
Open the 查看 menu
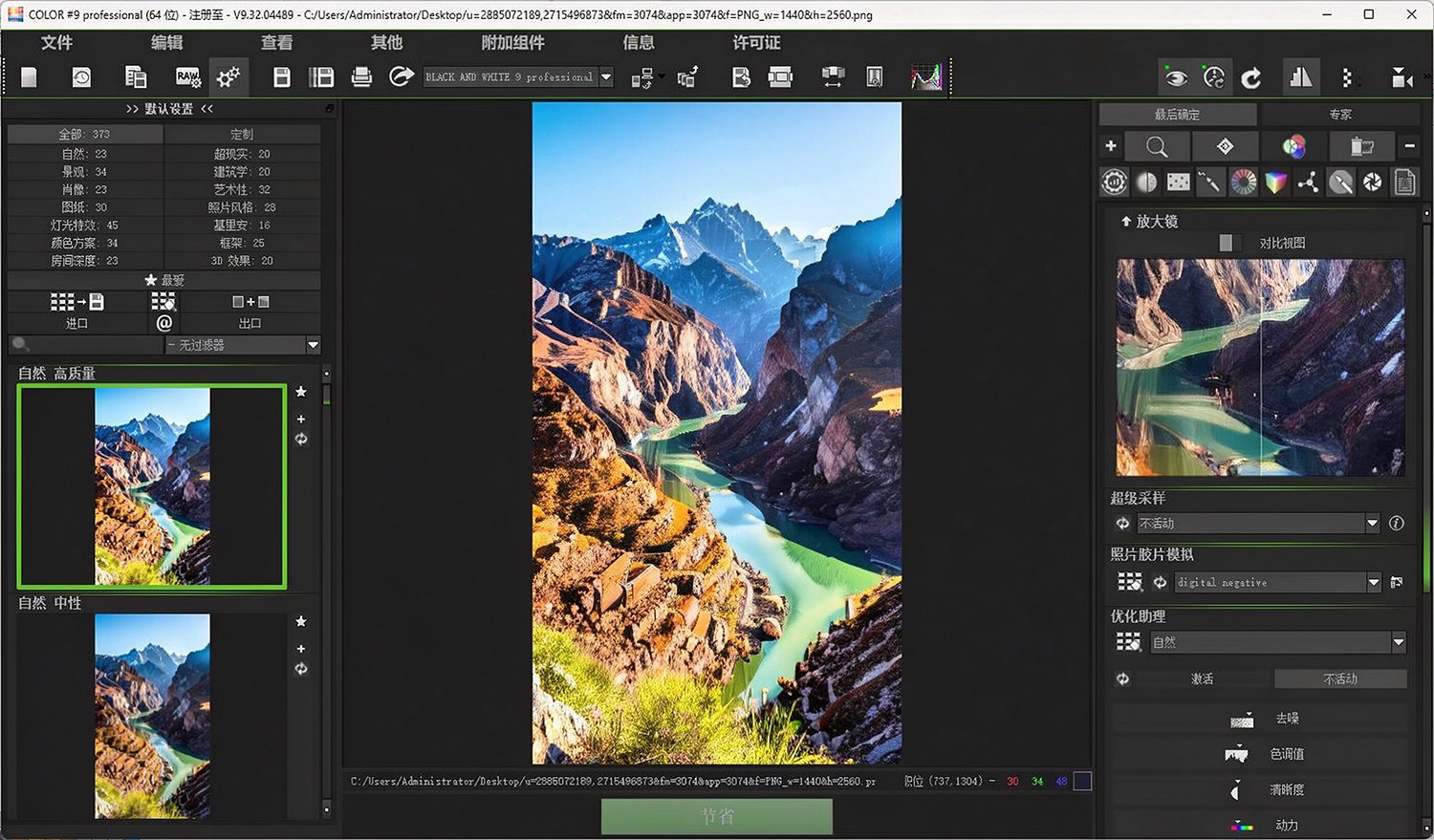(x=276, y=42)
